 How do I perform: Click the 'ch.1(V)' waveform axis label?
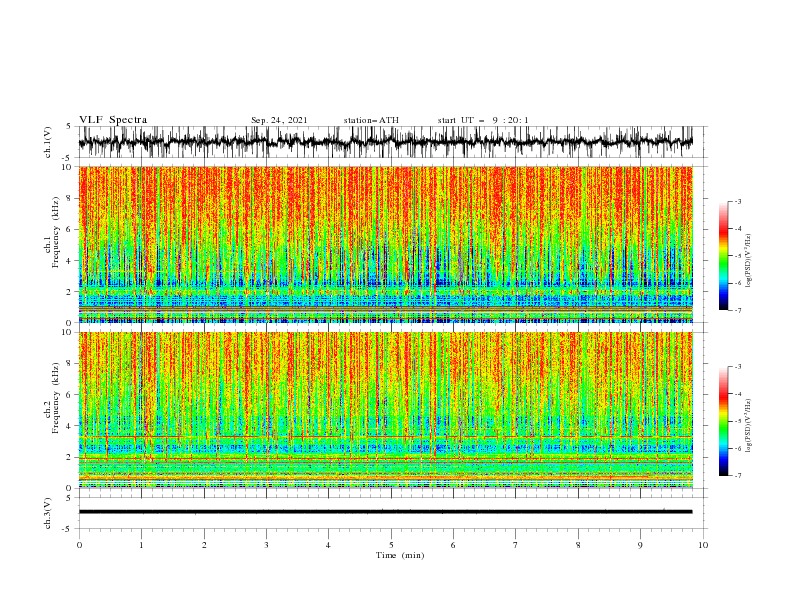(x=48, y=142)
